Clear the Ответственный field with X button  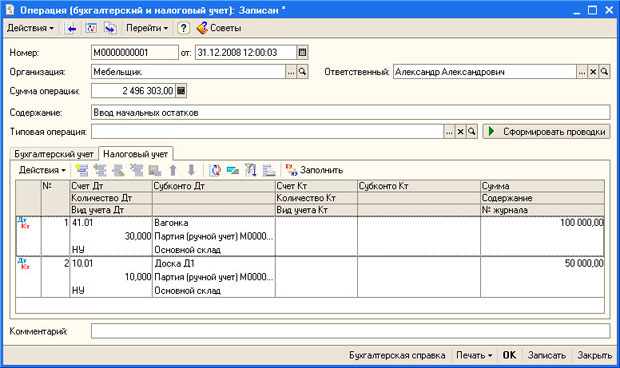[593, 72]
